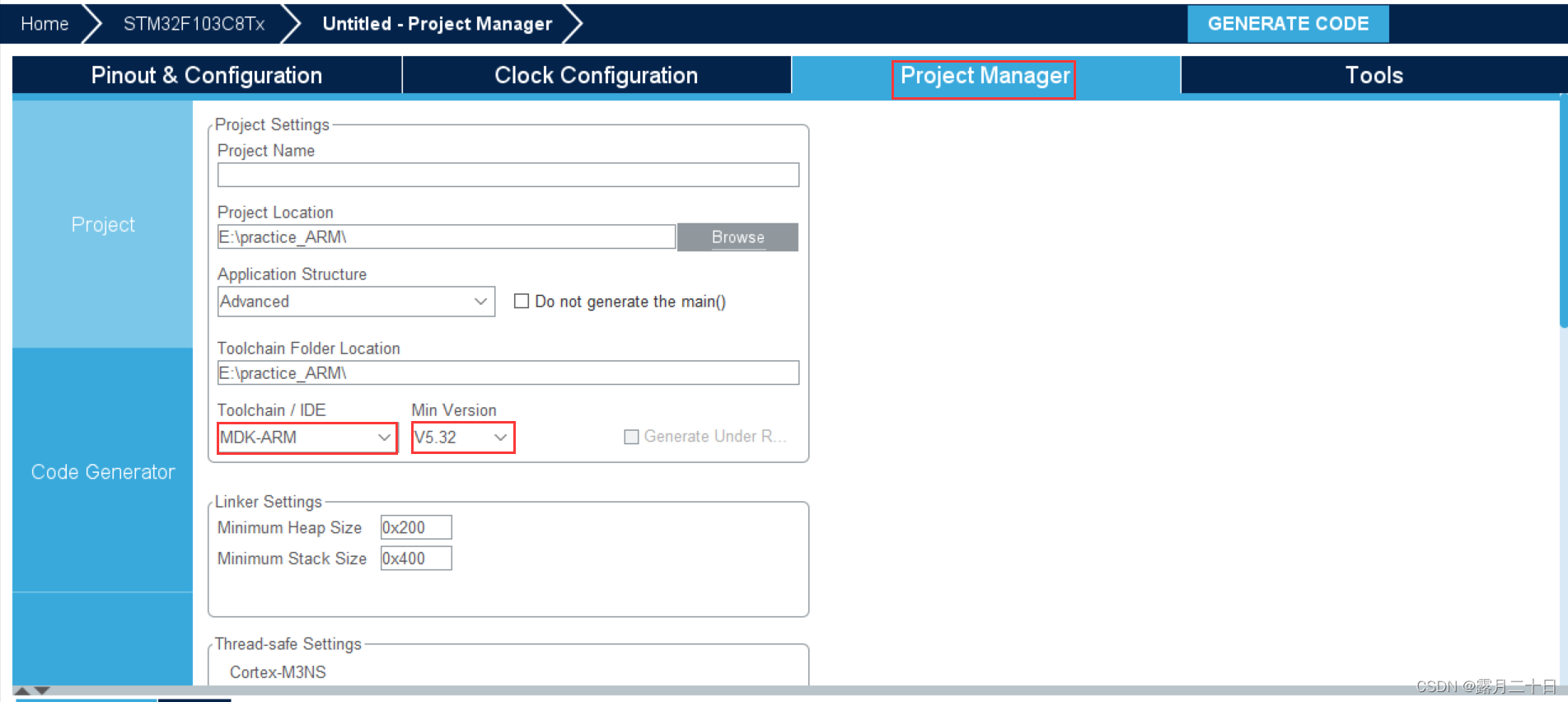1568x702 pixels.
Task: Edit Minimum Heap Size value
Action: click(x=416, y=527)
